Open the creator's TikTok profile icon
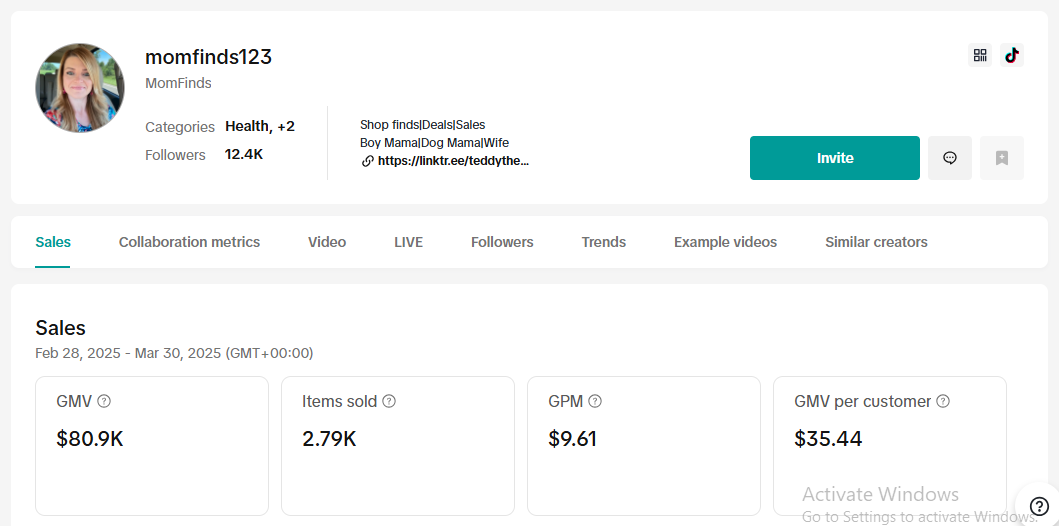Viewport: 1059px width, 526px height. point(1012,55)
